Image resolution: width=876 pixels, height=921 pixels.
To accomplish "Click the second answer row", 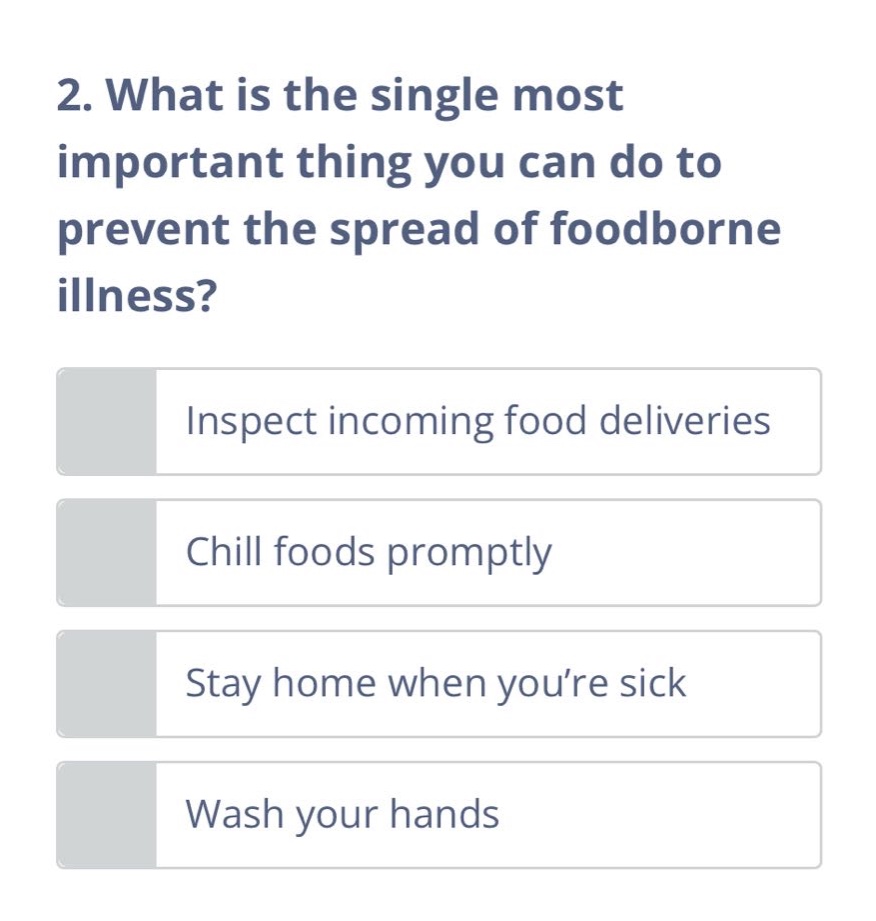I will [x=440, y=552].
